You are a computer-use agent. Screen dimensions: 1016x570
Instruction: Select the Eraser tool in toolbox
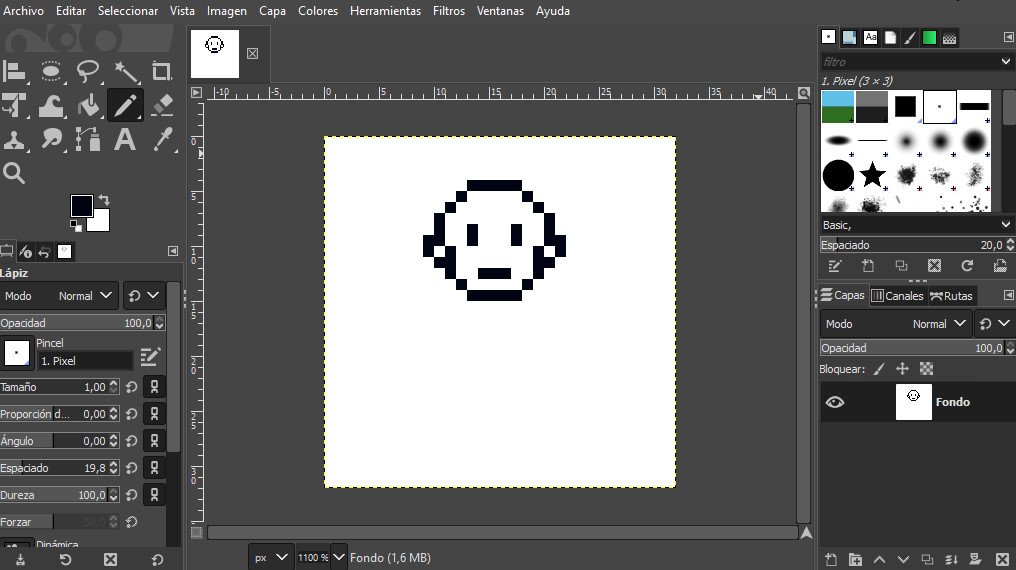tap(162, 105)
